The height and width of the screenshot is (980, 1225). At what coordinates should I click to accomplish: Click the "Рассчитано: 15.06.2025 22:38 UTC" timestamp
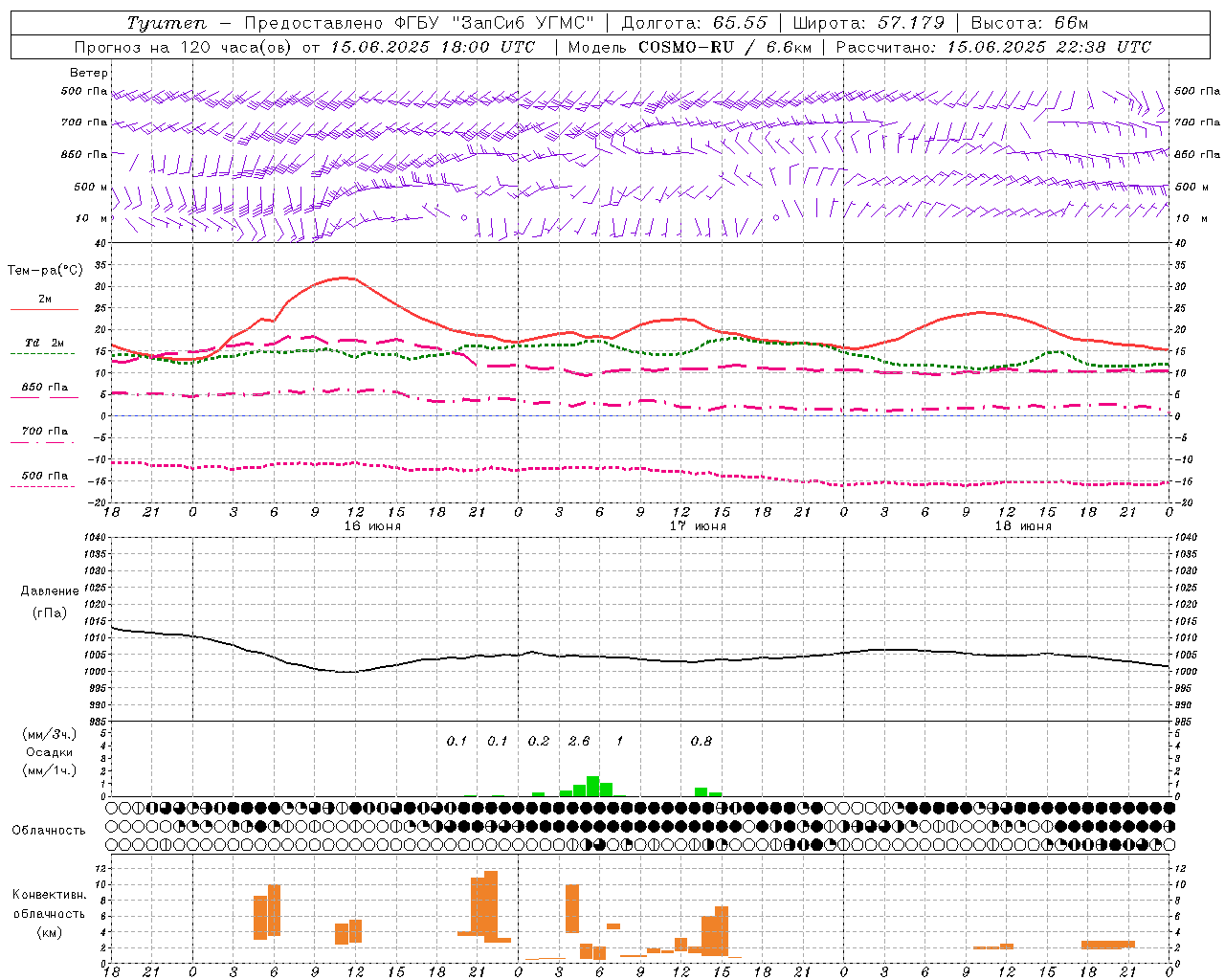pos(993,47)
